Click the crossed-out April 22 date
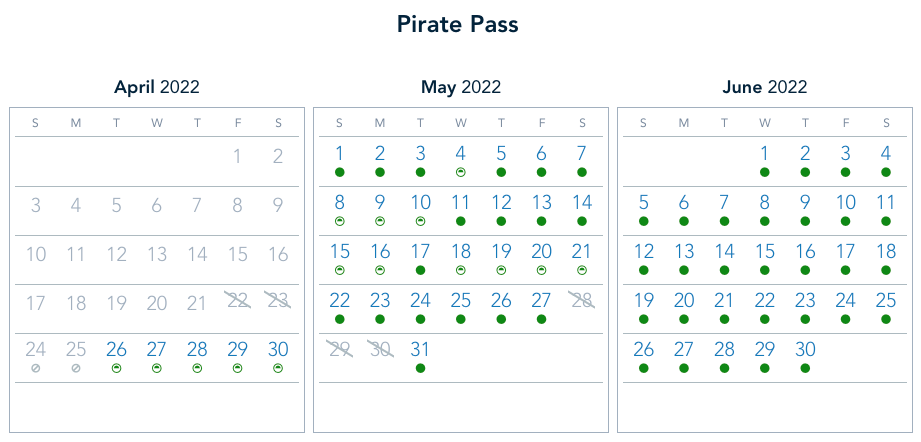This screenshot has width=921, height=442. (x=238, y=300)
